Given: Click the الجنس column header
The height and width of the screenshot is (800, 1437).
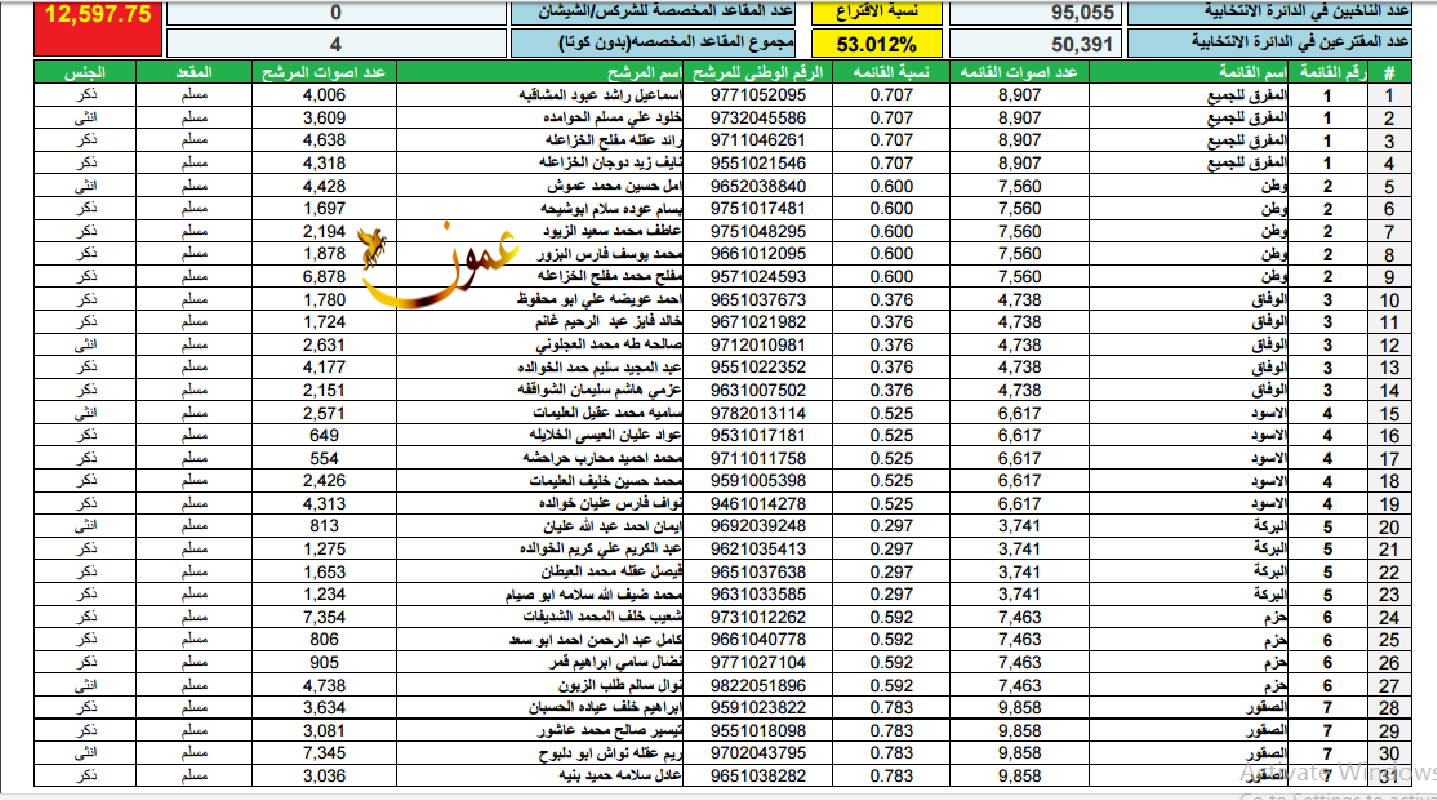Looking at the screenshot, I should [84, 73].
